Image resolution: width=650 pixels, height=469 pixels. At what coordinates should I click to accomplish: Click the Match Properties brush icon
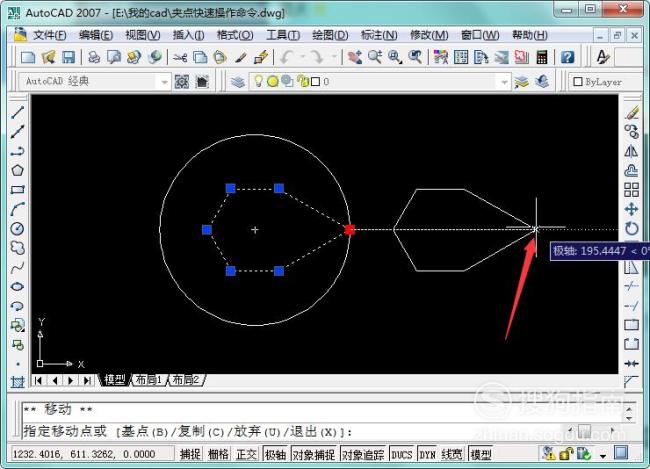point(241,57)
